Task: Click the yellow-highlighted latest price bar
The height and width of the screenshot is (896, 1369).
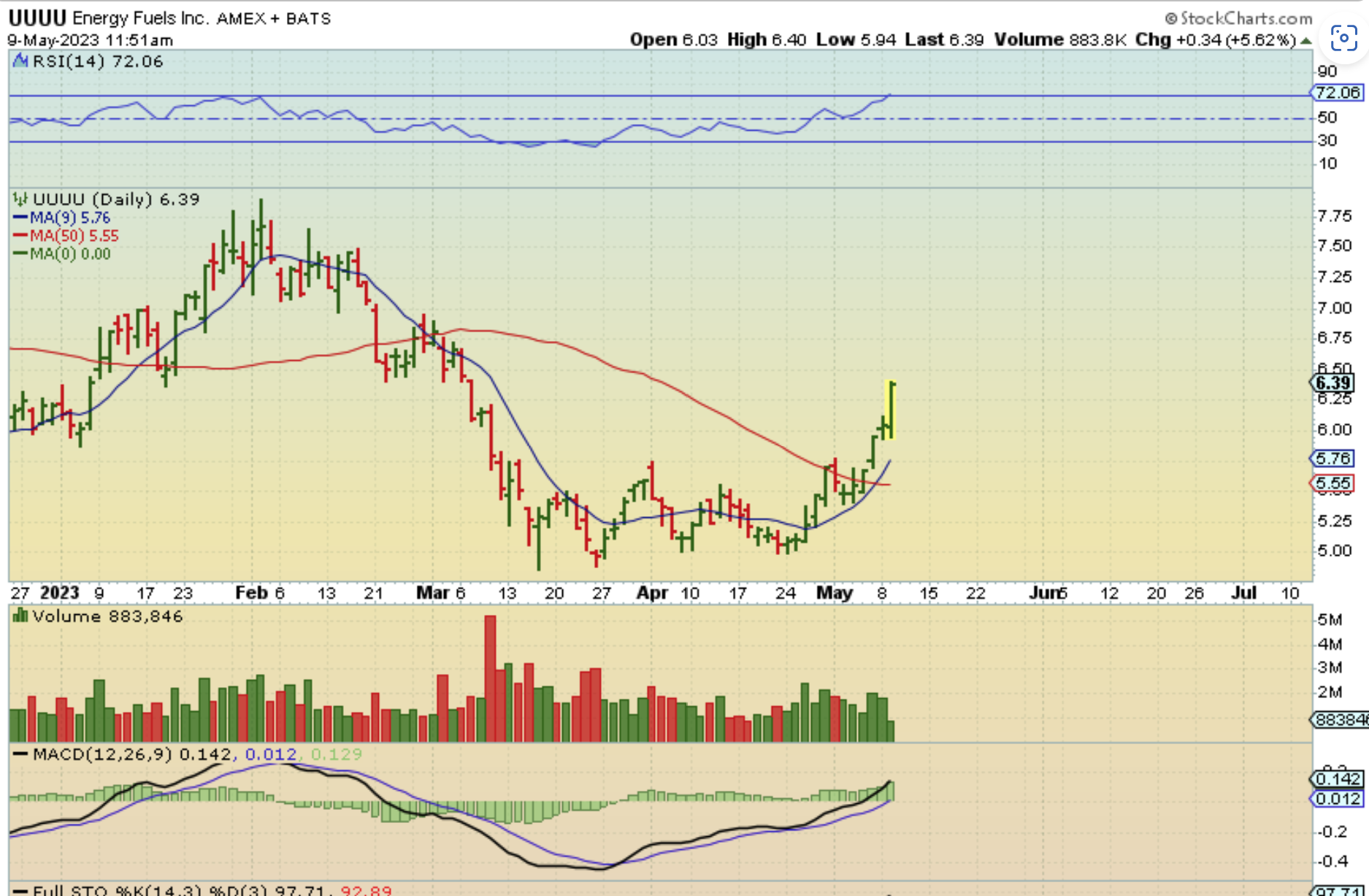Action: 890,410
